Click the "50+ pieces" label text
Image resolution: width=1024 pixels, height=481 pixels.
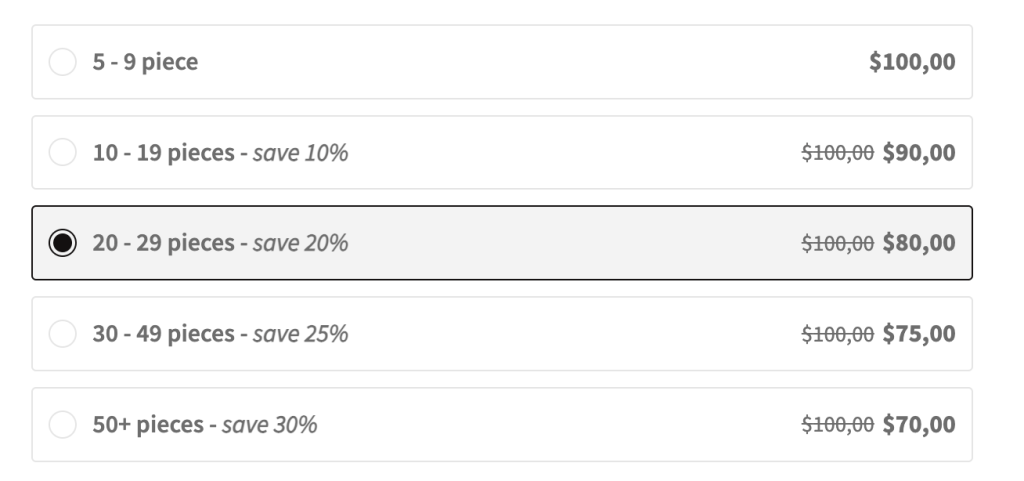[148, 425]
